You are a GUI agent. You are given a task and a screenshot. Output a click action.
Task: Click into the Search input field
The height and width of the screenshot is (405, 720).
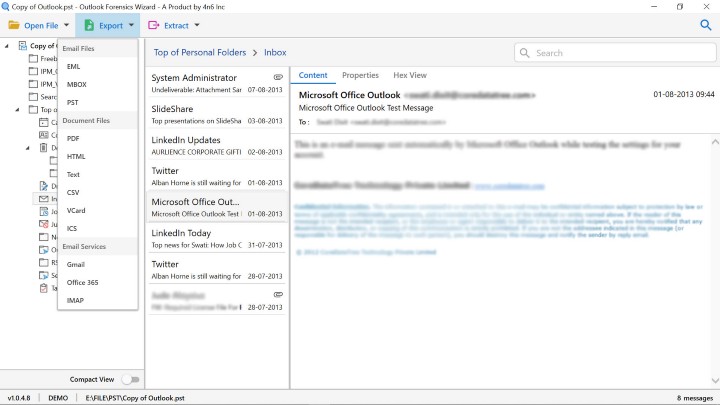tap(615, 53)
